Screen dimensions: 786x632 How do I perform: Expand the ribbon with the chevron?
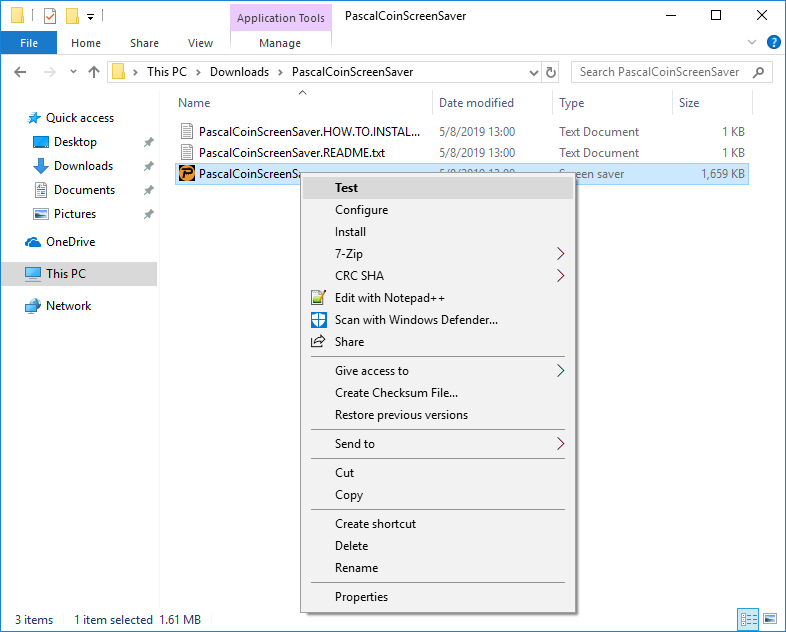point(752,42)
